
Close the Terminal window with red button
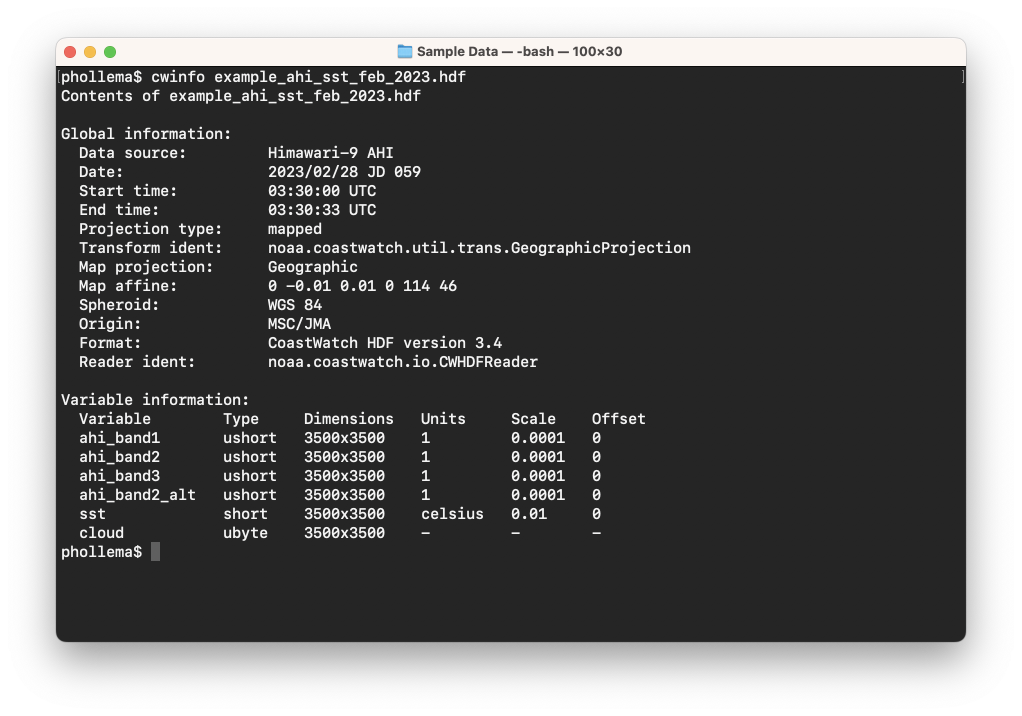coord(70,51)
